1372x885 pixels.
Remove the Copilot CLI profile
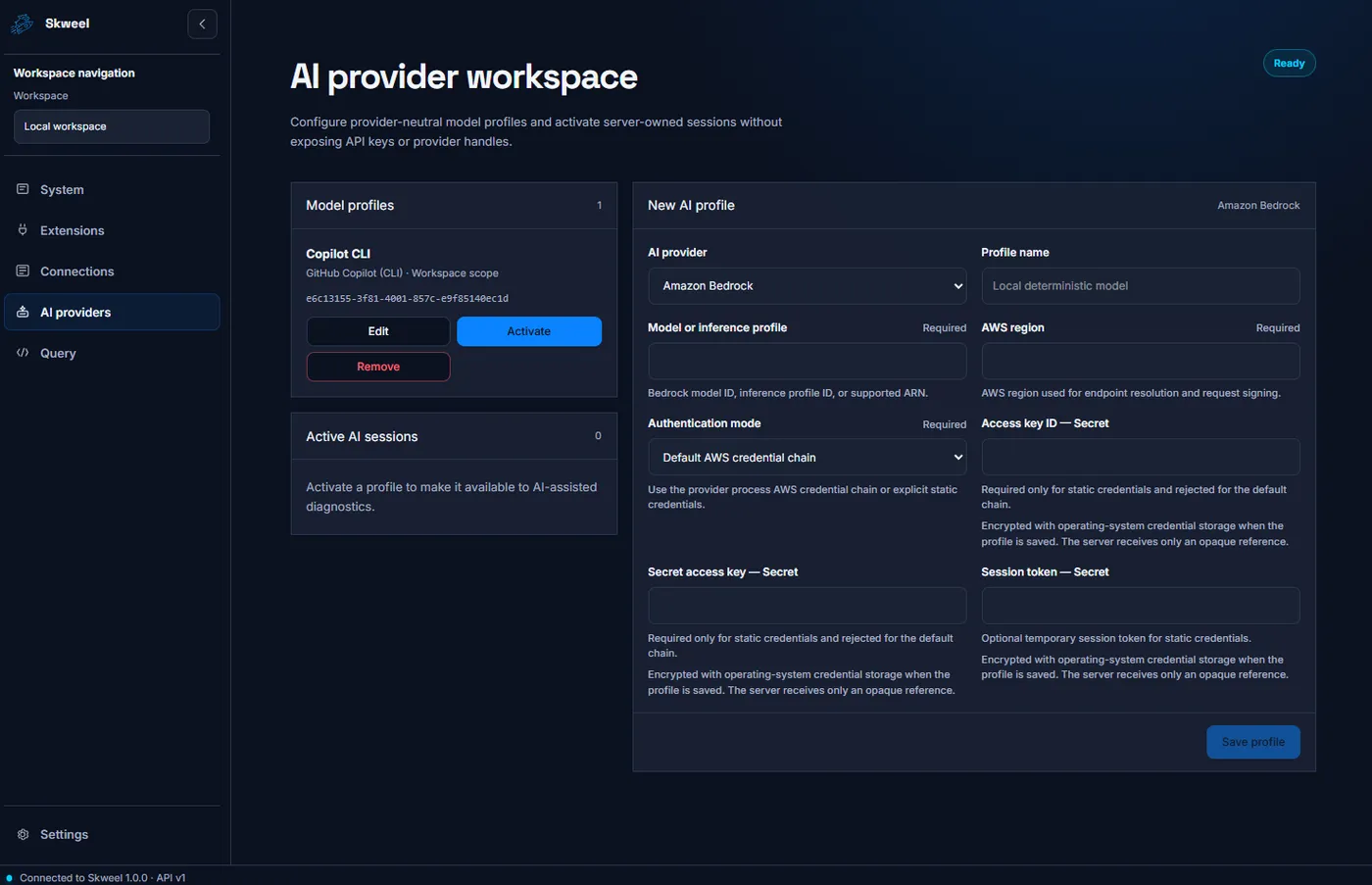pos(378,367)
